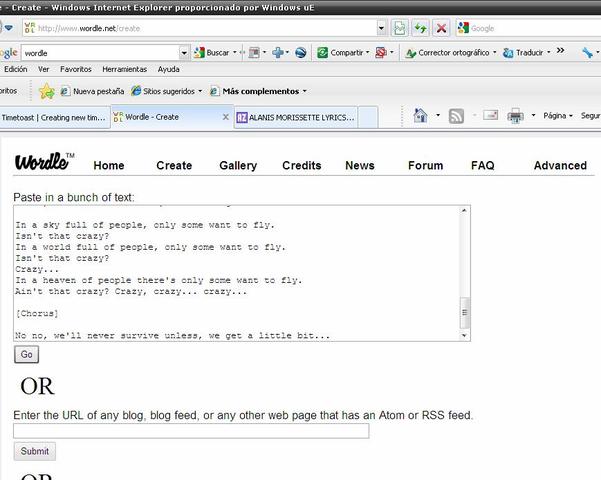Click the Google toolbar search field containing wordle

coord(100,53)
